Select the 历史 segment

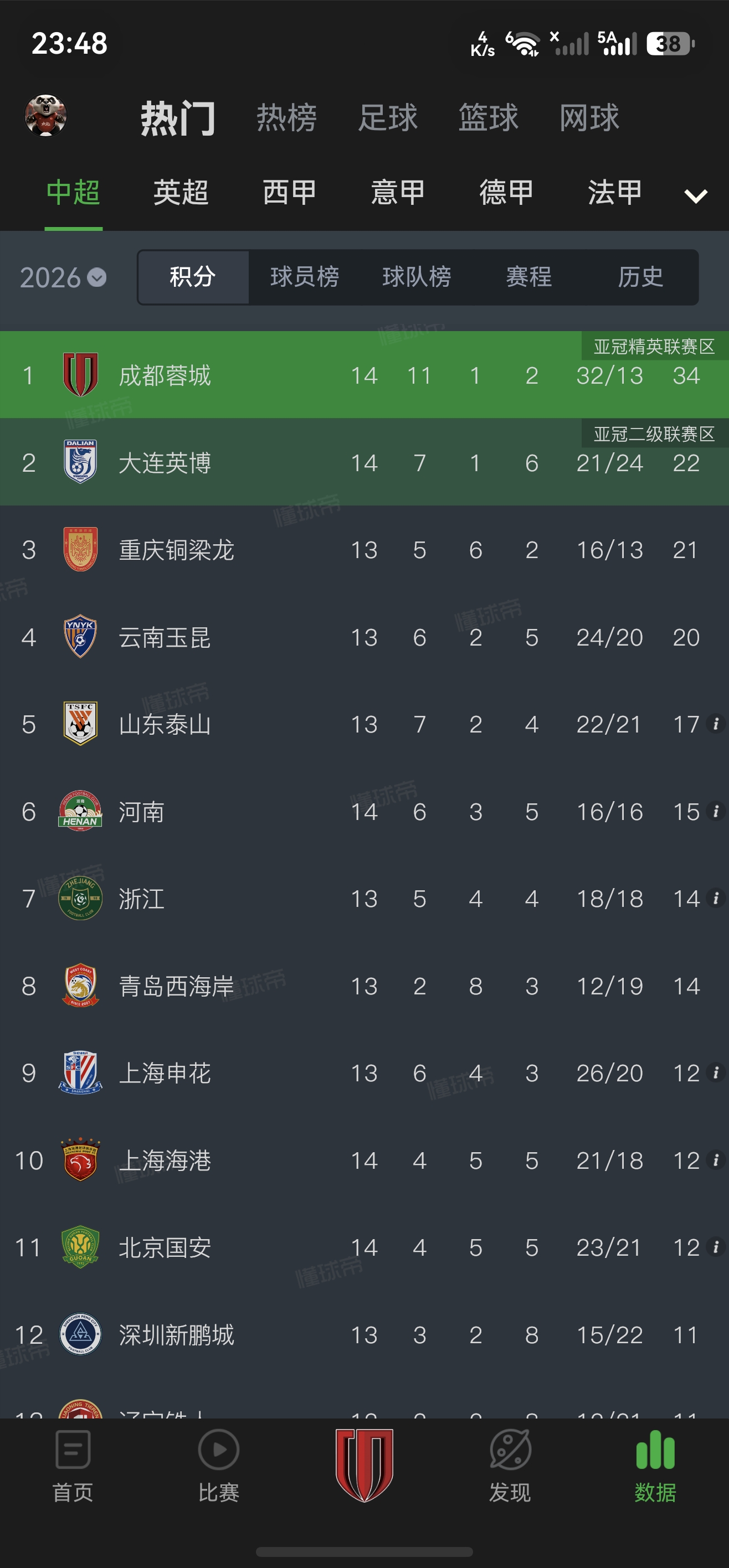coord(641,277)
